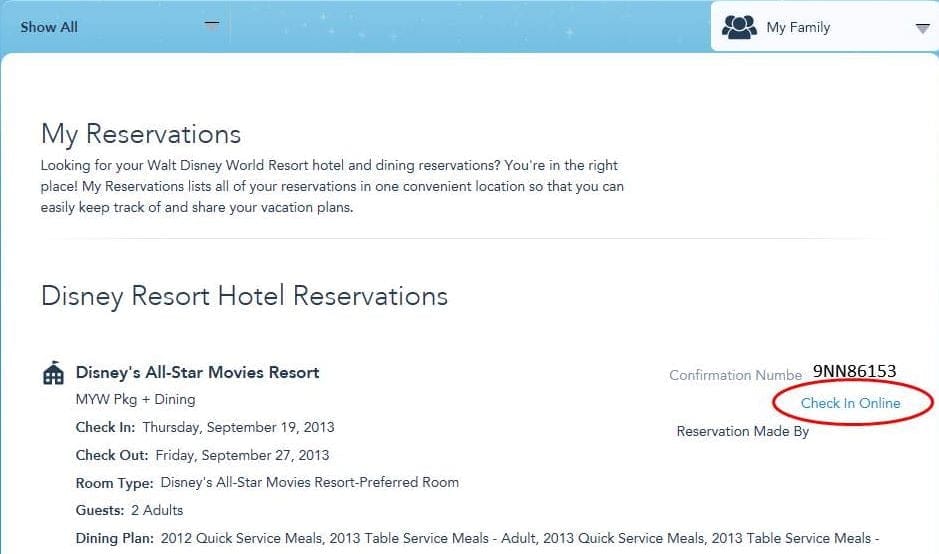The image size is (939, 554).
Task: Click the Reservation Made By label
Action: [x=742, y=431]
